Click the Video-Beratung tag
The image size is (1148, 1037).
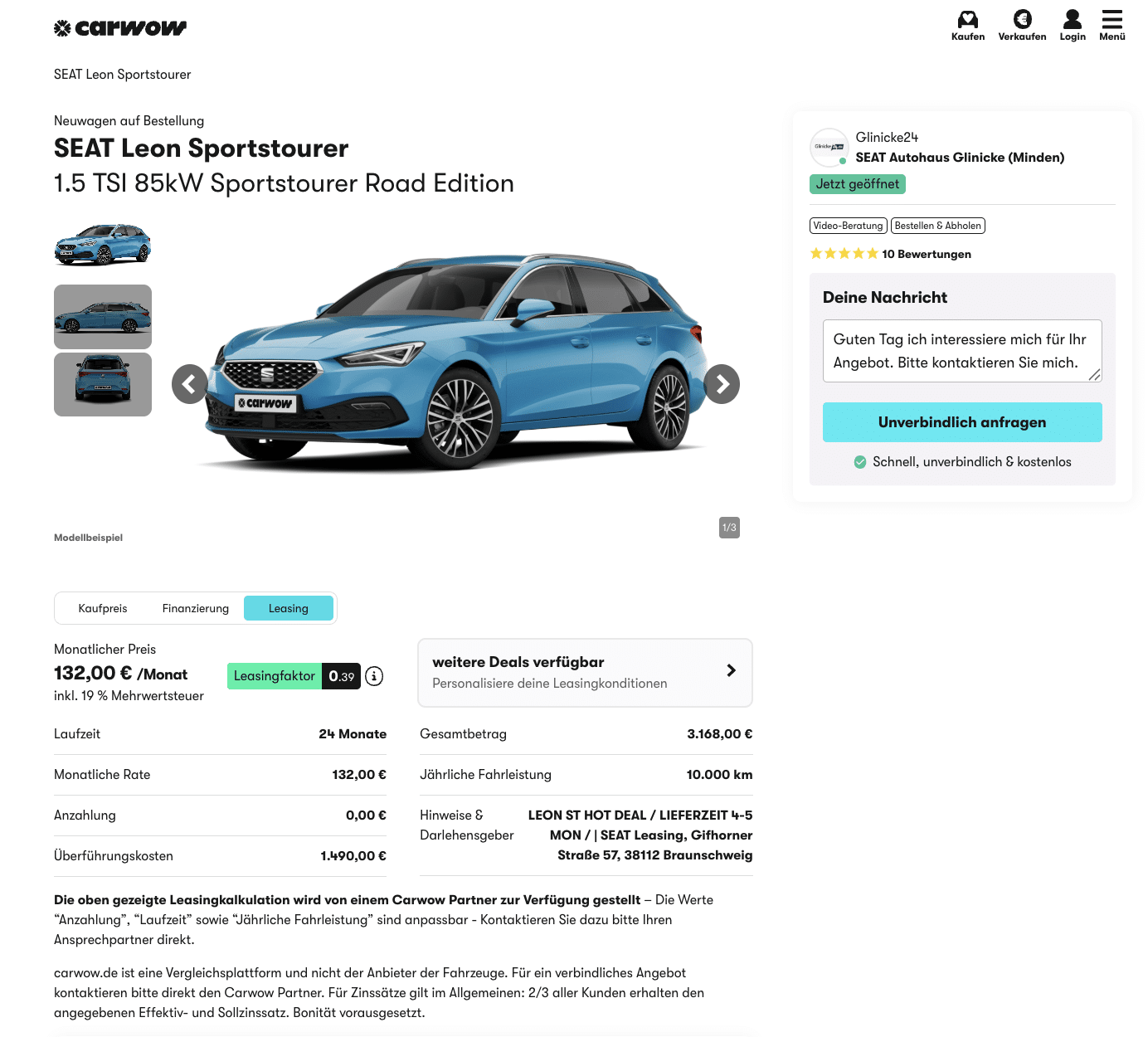tap(849, 226)
